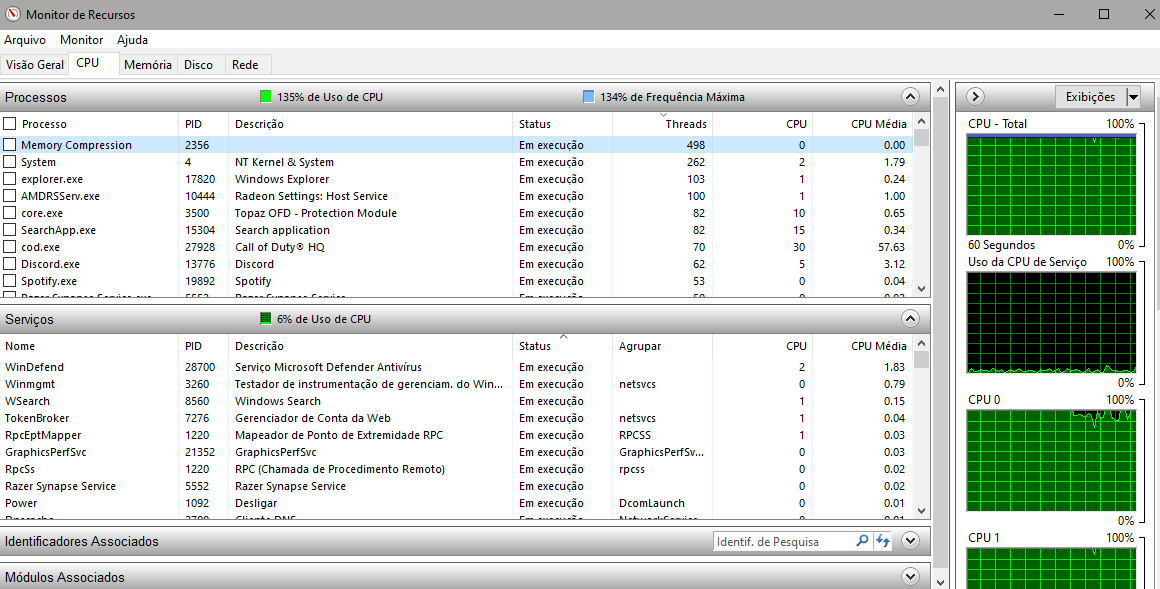Sort services by the Nome column header

pos(90,346)
